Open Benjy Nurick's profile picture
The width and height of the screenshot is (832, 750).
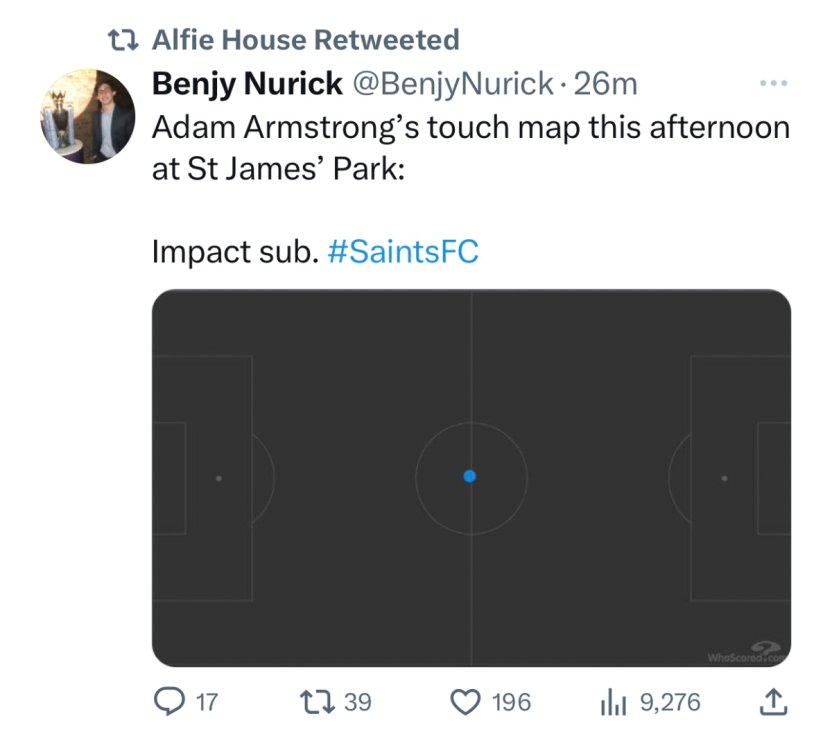(x=88, y=116)
